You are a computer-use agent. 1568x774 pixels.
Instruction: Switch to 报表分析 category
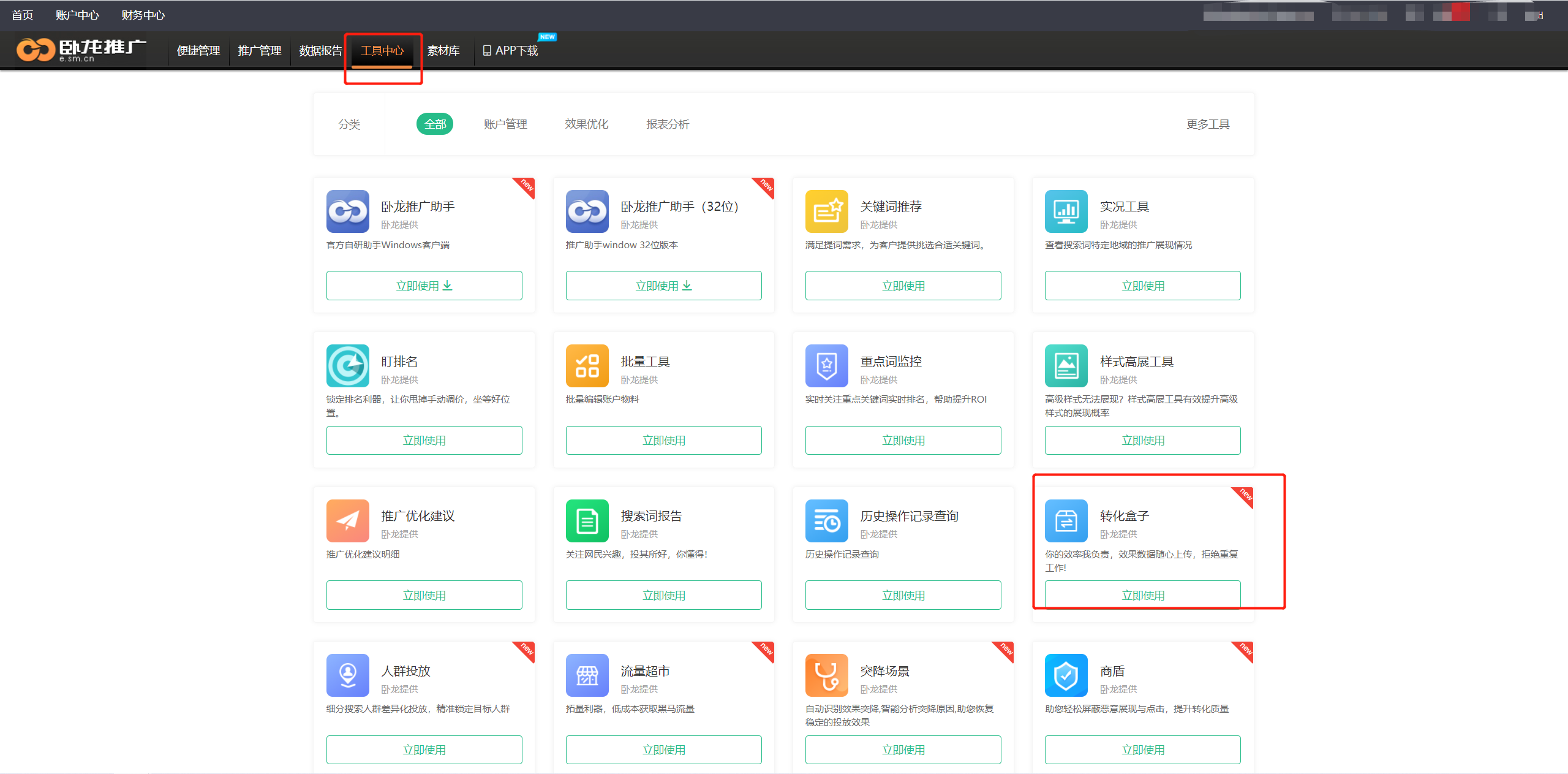pos(667,124)
